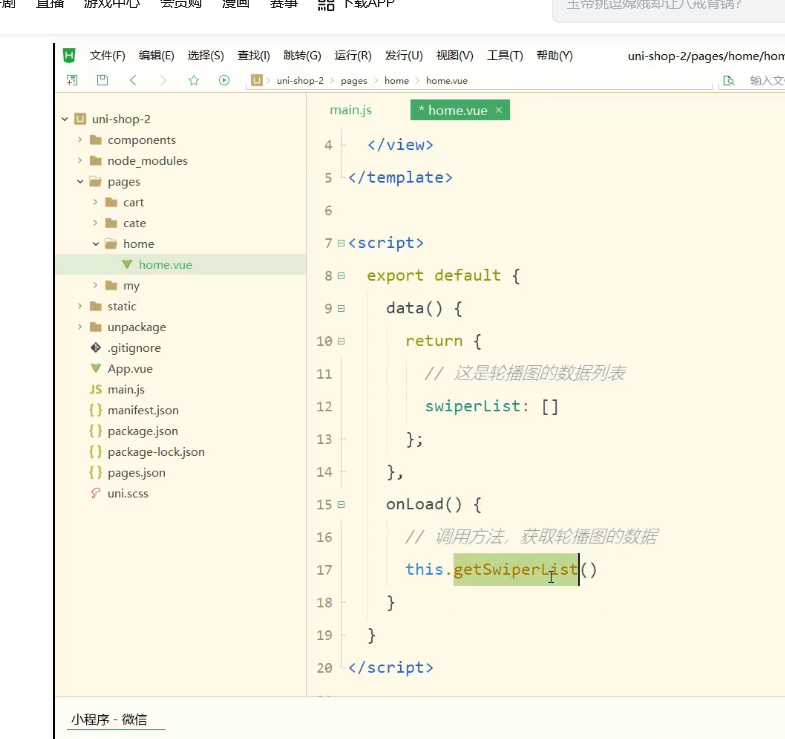
Task: Click the file search icon beside the input
Action: [728, 80]
